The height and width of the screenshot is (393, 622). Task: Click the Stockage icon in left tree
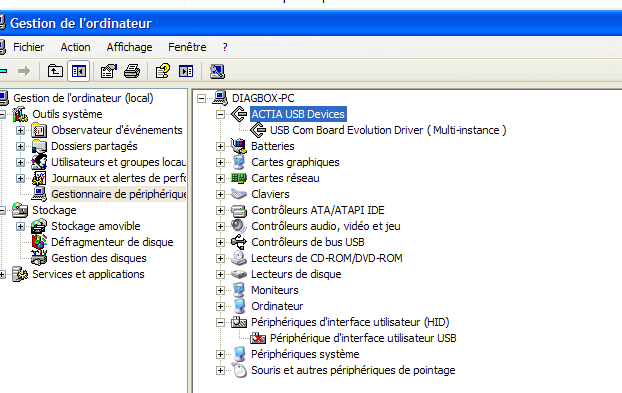pyautogui.click(x=20, y=210)
